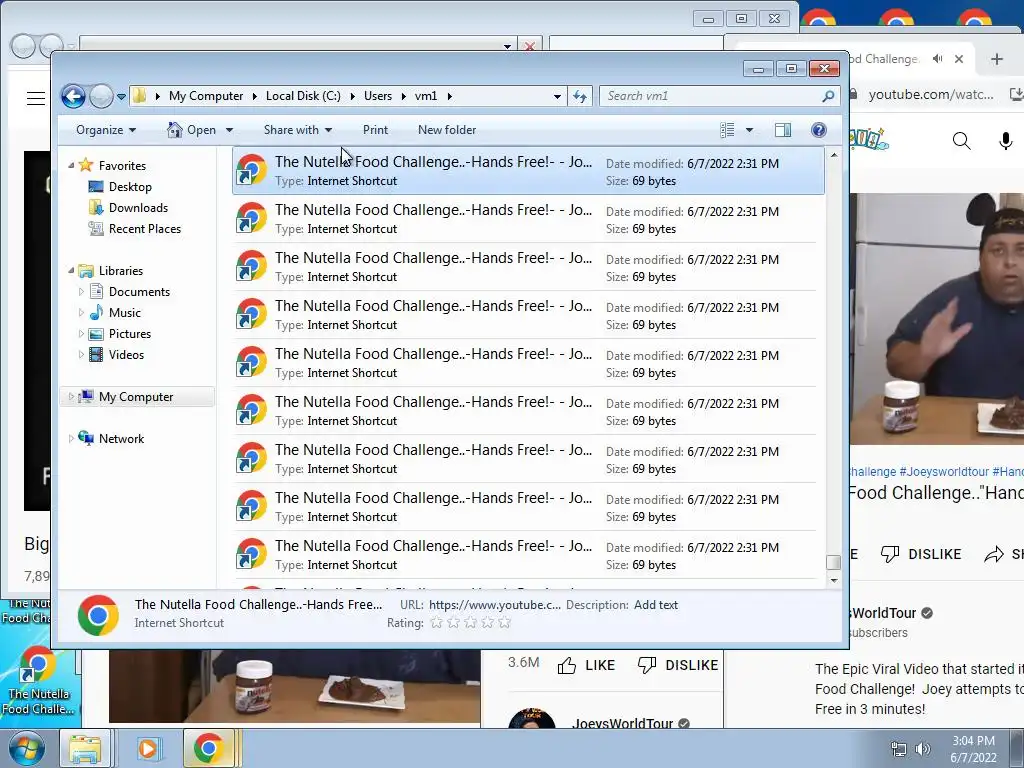Viewport: 1024px width, 768px height.
Task: Select My Computer in the address breadcrumb
Action: [x=206, y=96]
